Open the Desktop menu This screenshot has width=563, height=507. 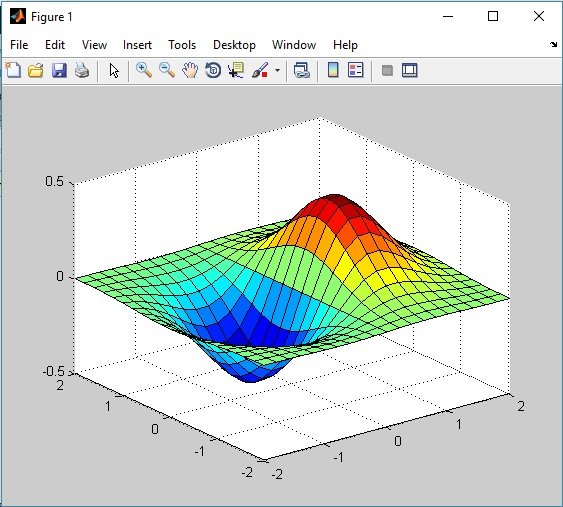[234, 45]
